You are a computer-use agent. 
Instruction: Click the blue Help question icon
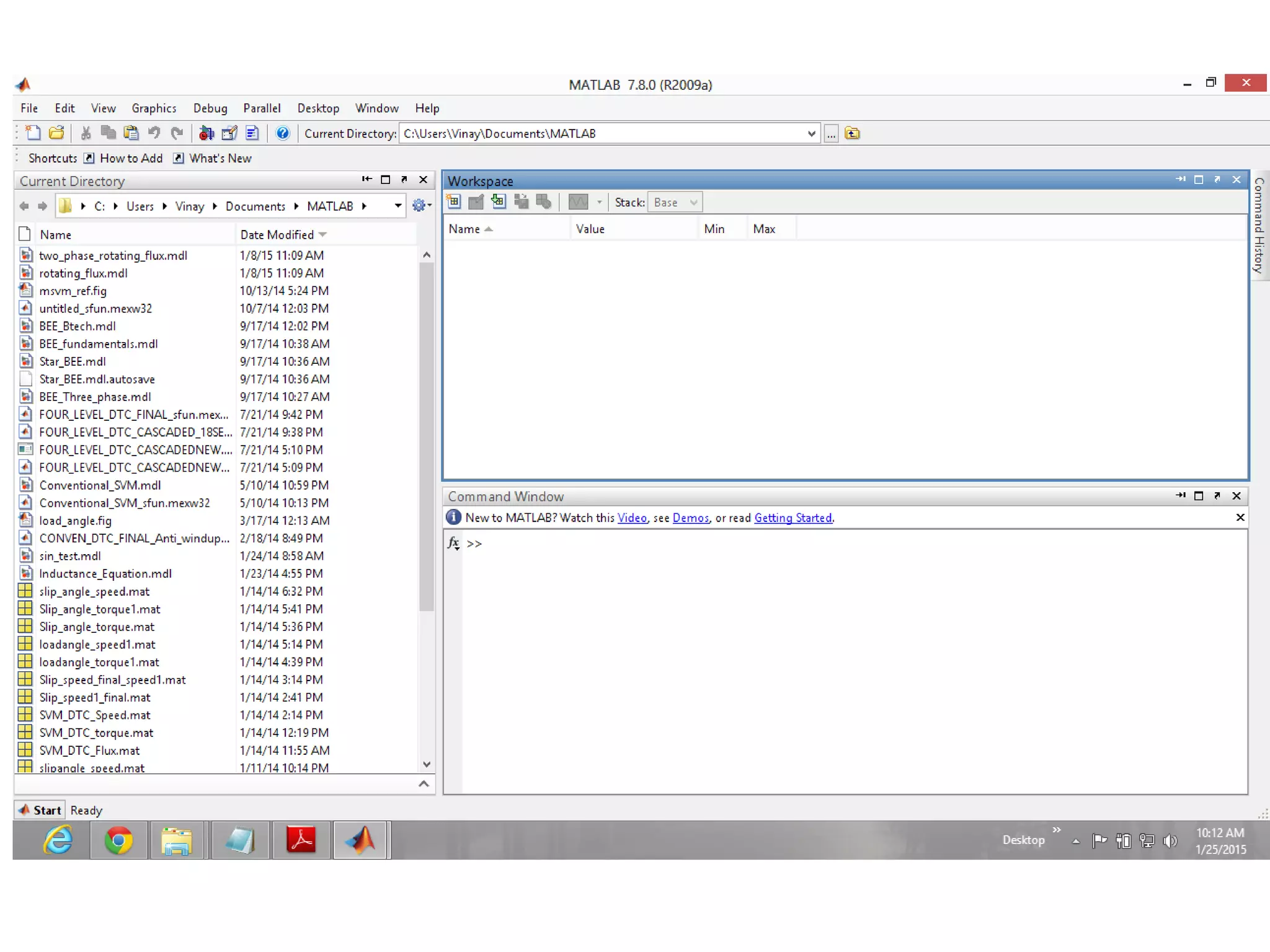coord(283,133)
